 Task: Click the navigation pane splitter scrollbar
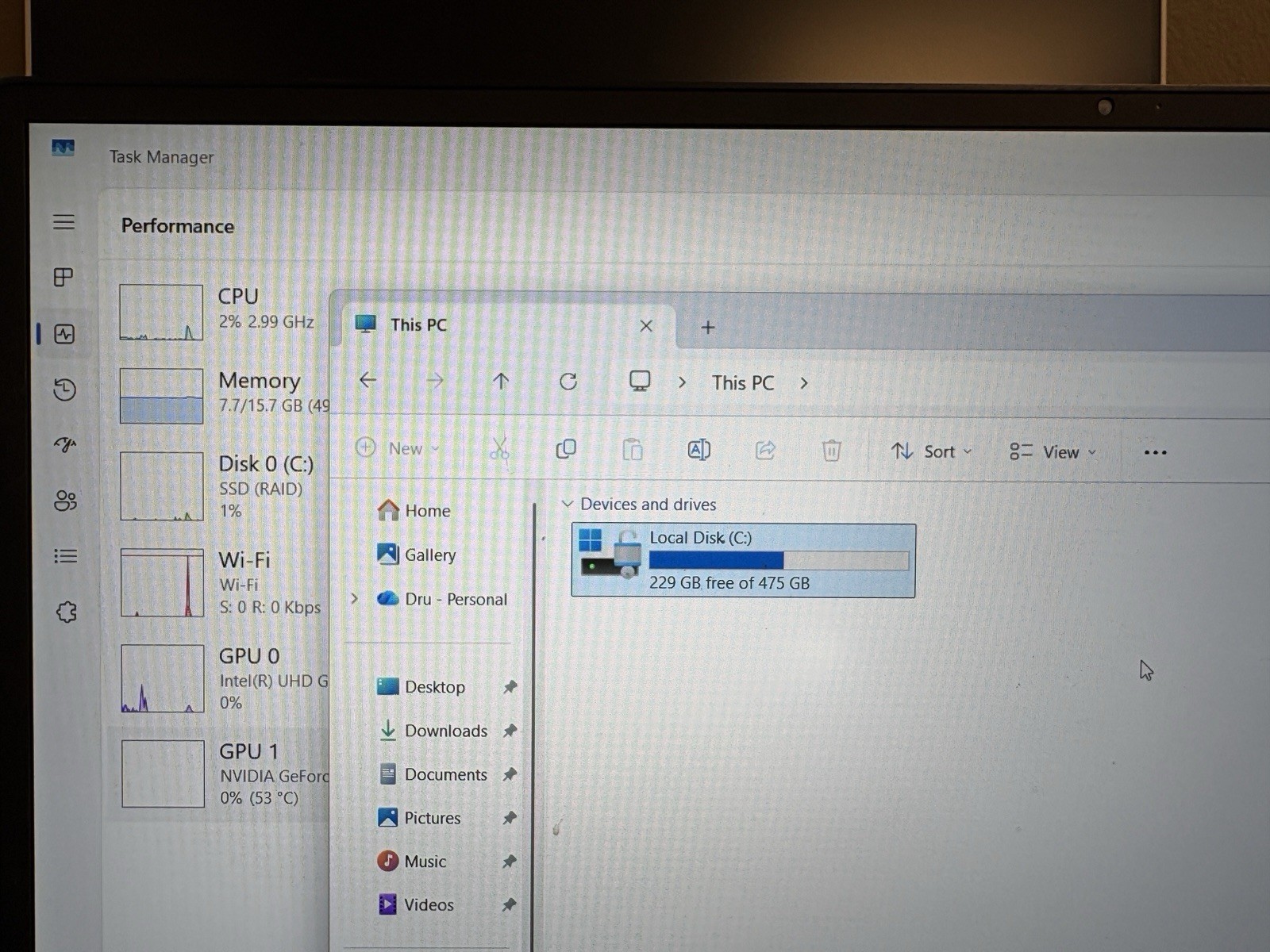(x=534, y=726)
